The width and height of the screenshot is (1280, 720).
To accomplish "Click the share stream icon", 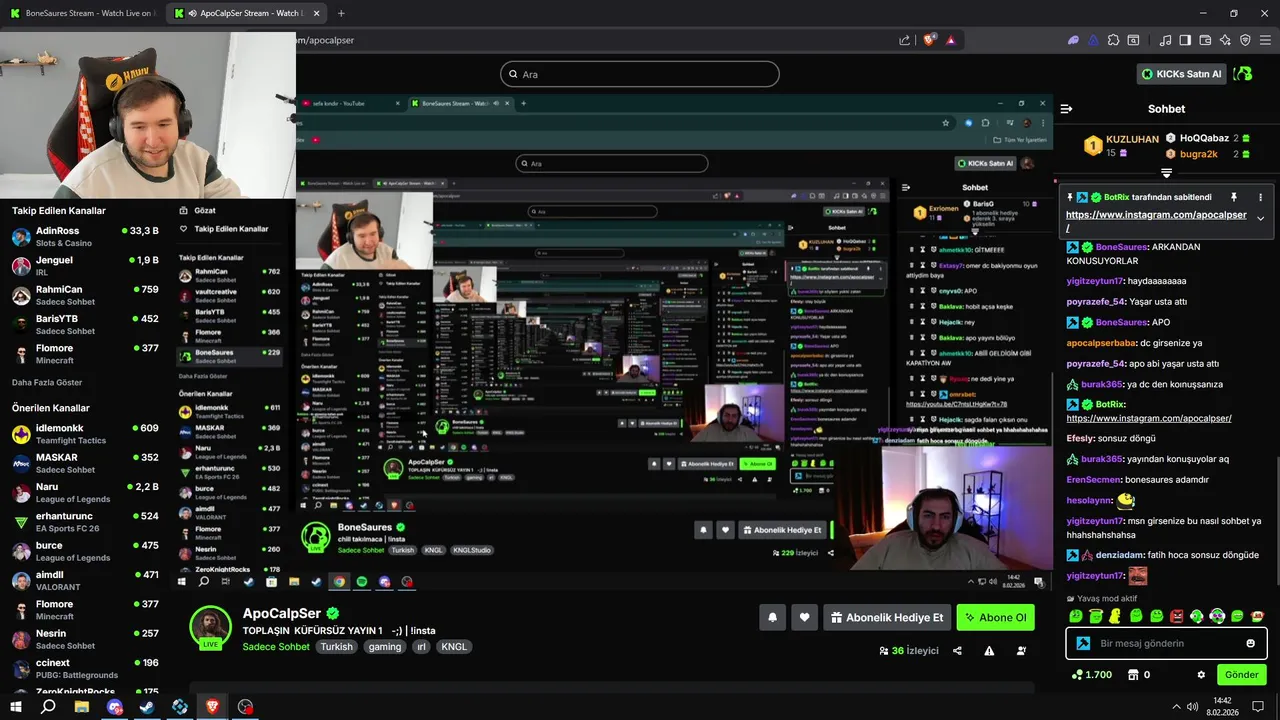I will click(957, 650).
